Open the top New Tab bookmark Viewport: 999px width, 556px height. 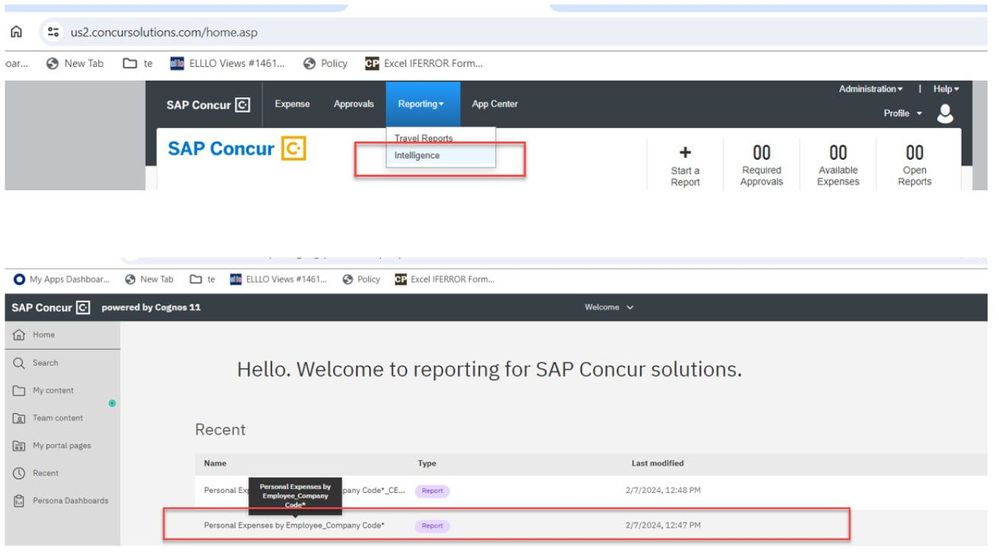(75, 63)
